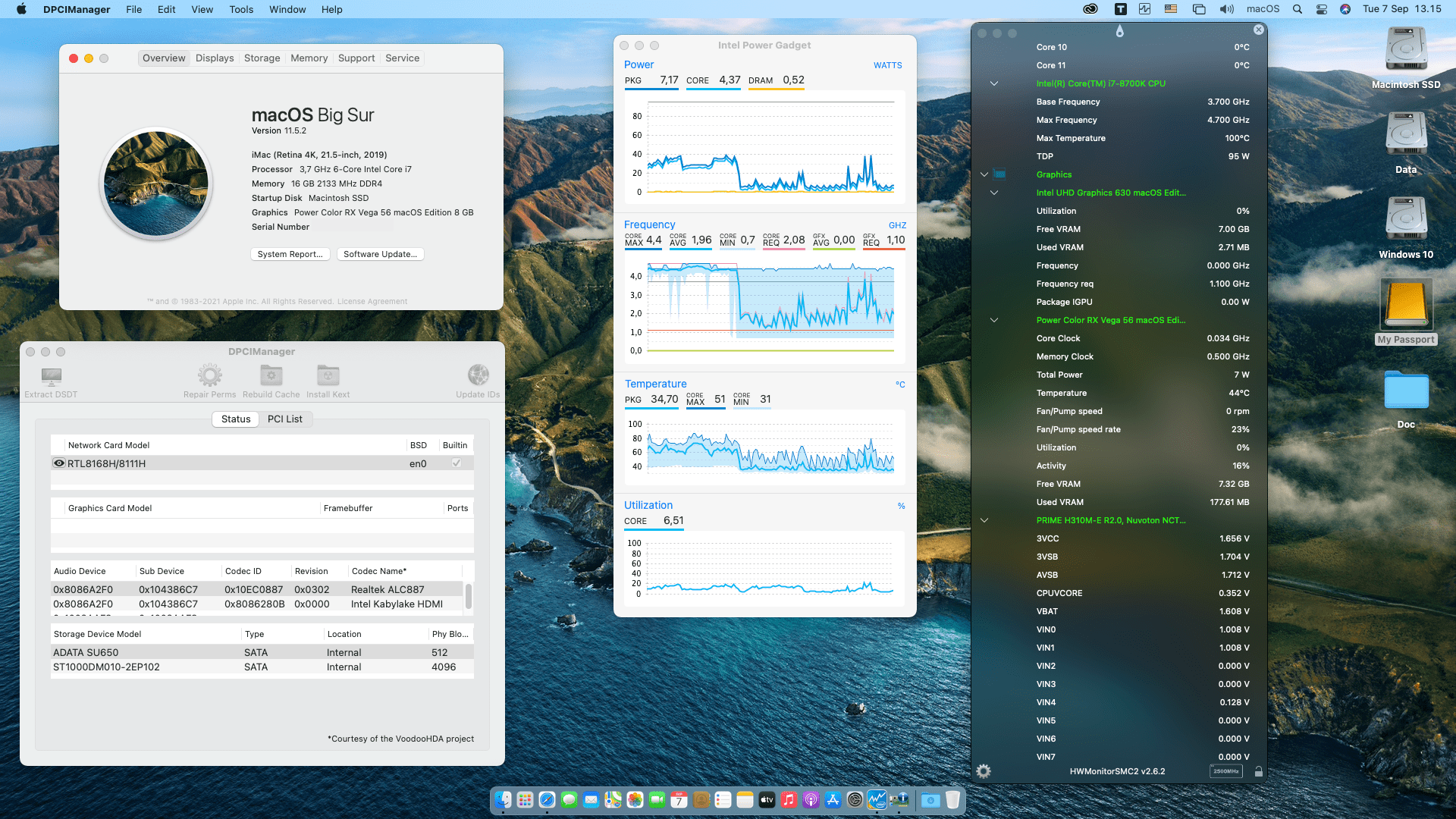Toggle Builtin checkbox for RTL8168H/8111H

[457, 463]
